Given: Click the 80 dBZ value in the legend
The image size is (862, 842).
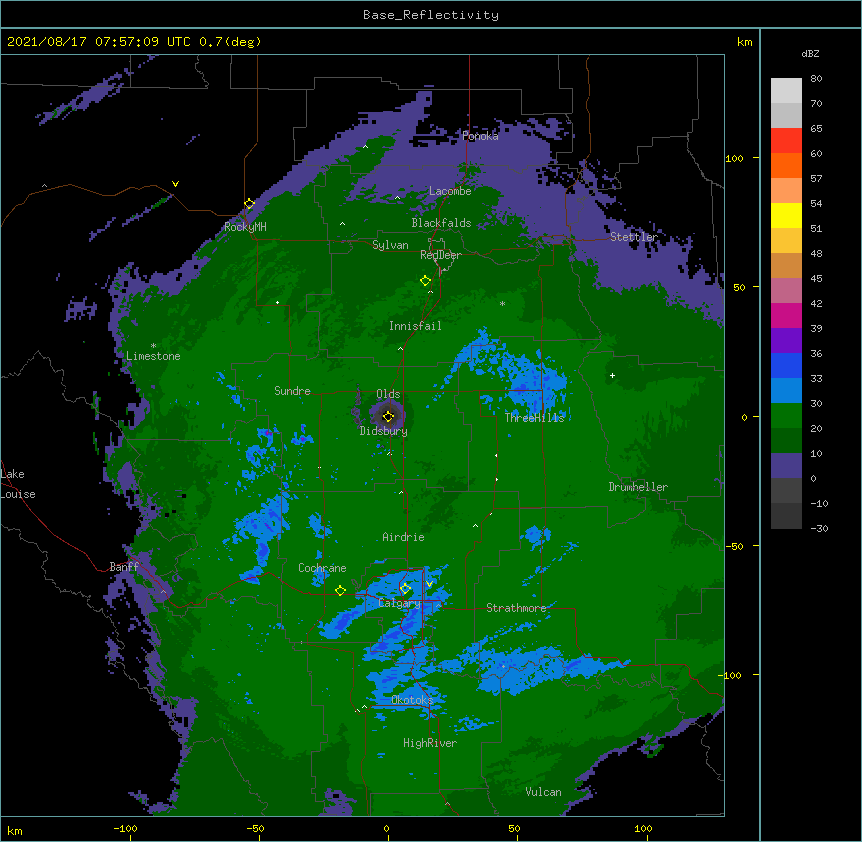Looking at the screenshot, I should (x=816, y=79).
